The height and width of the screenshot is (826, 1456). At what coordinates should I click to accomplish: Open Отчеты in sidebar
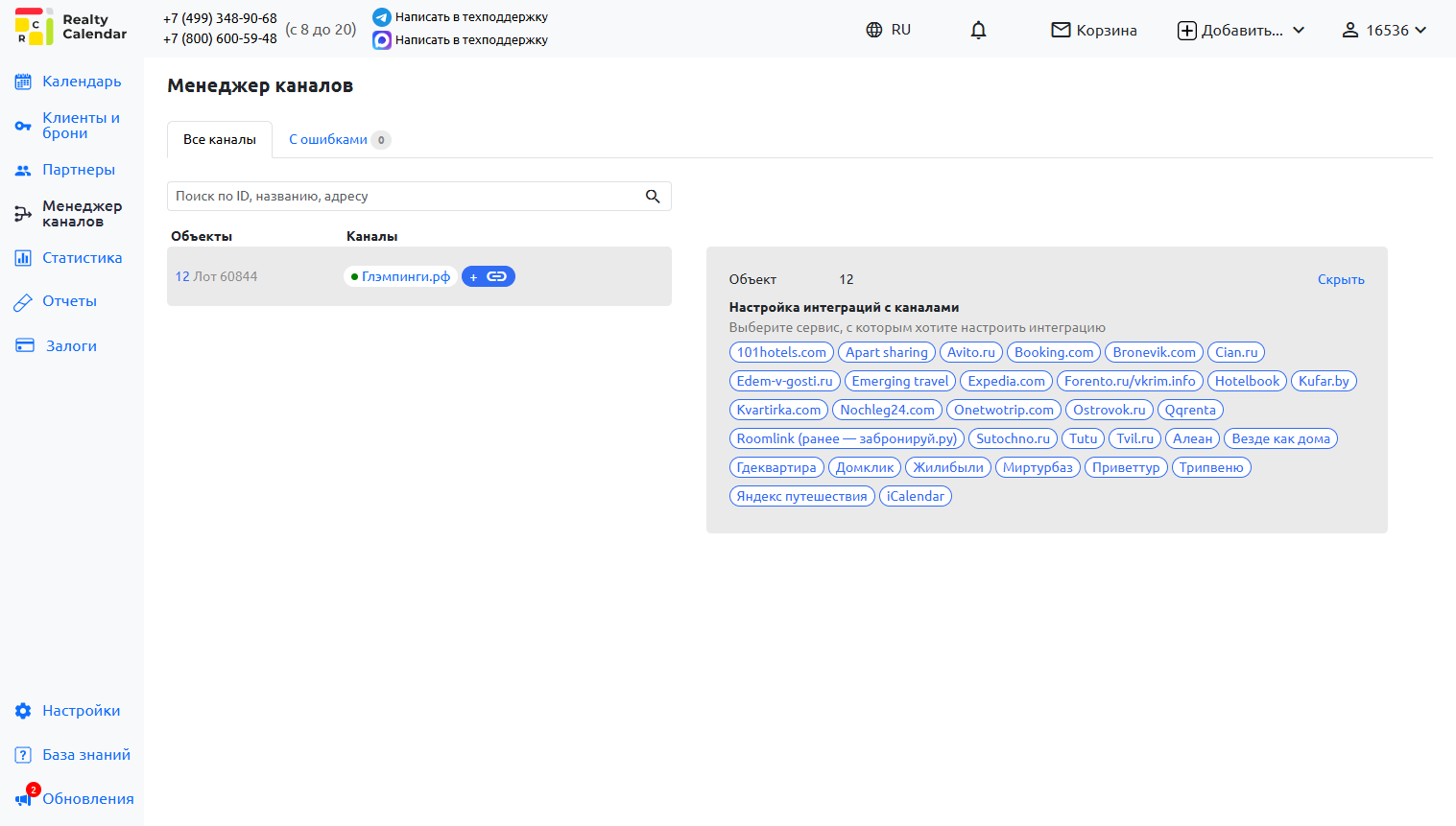click(x=69, y=301)
